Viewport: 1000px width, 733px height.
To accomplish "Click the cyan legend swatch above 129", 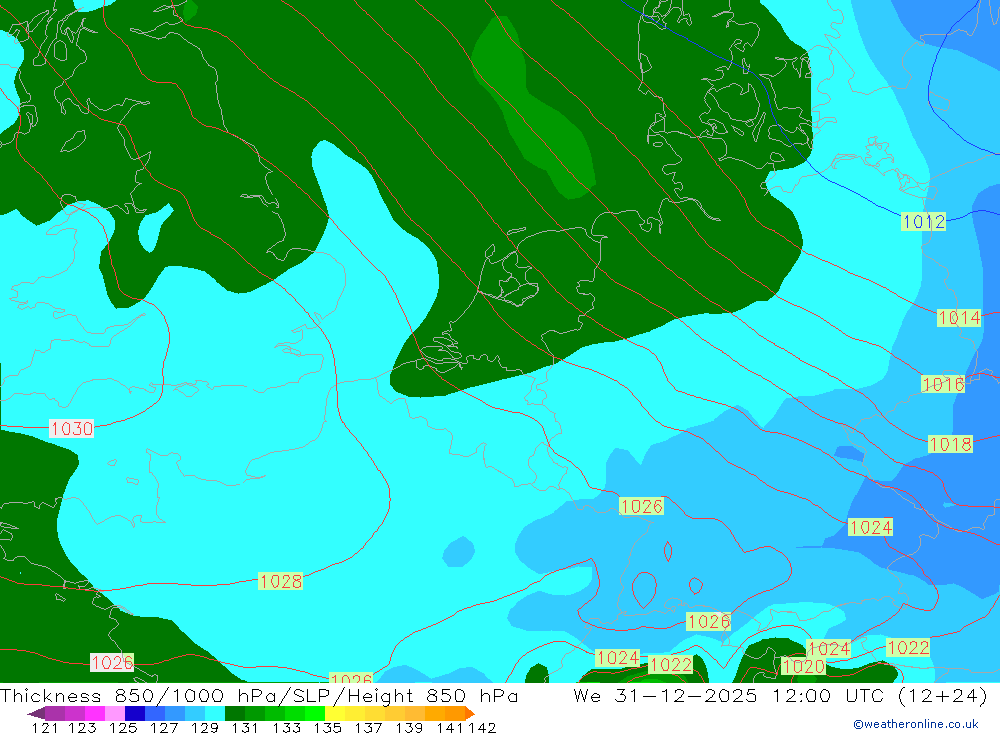I will pyautogui.click(x=214, y=713).
